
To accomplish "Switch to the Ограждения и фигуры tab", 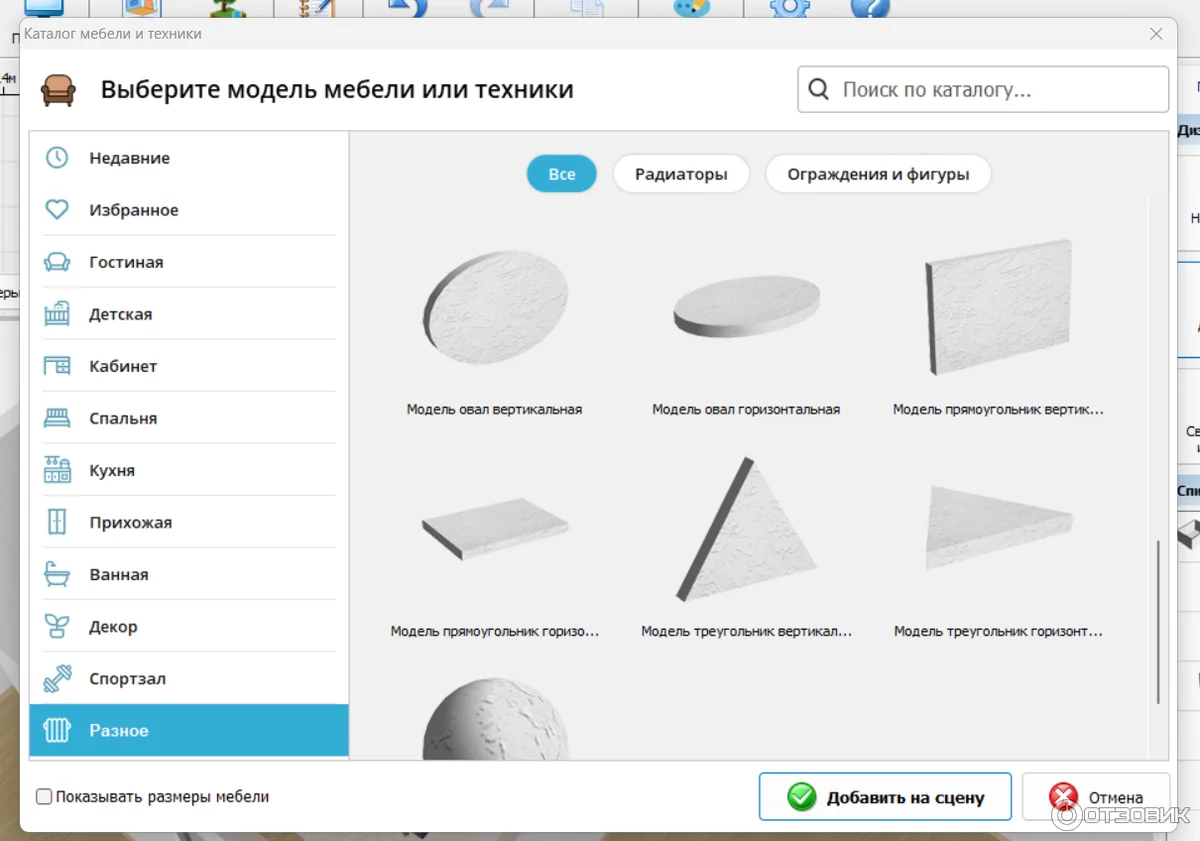I will [x=878, y=174].
